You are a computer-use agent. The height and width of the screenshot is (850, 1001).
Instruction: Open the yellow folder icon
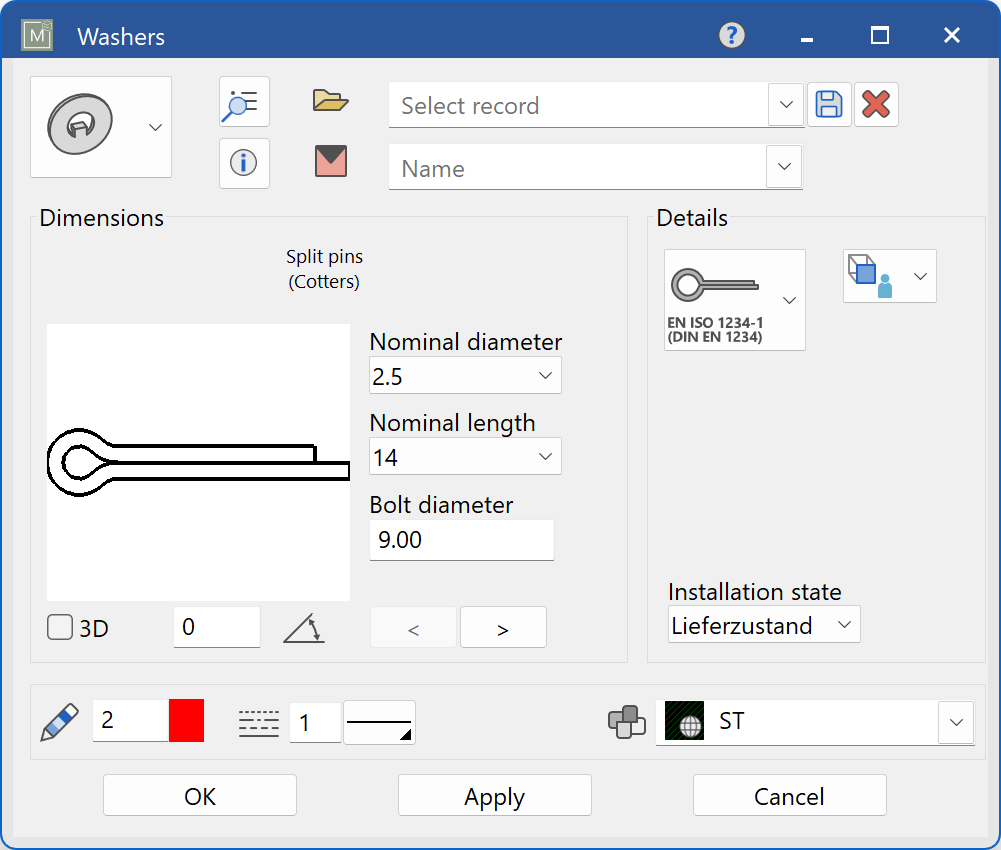pyautogui.click(x=330, y=100)
